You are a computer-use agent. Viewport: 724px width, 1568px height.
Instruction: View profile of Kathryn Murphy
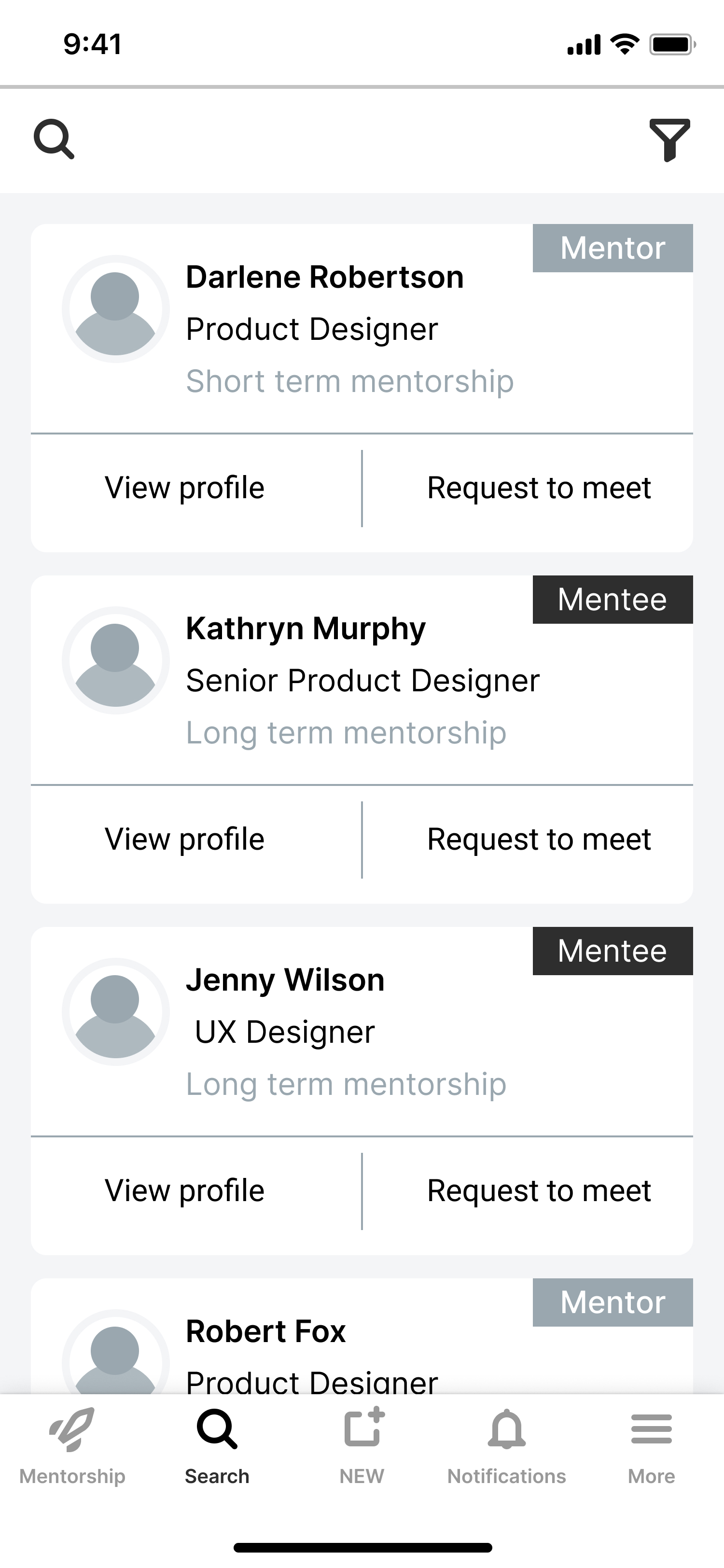(184, 840)
